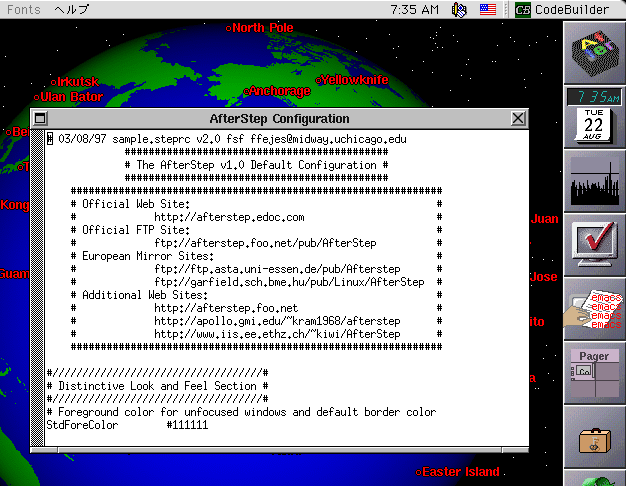This screenshot has height=486, width=626.
Task: Click the AfterStep Configuration title bar
Action: (279, 119)
